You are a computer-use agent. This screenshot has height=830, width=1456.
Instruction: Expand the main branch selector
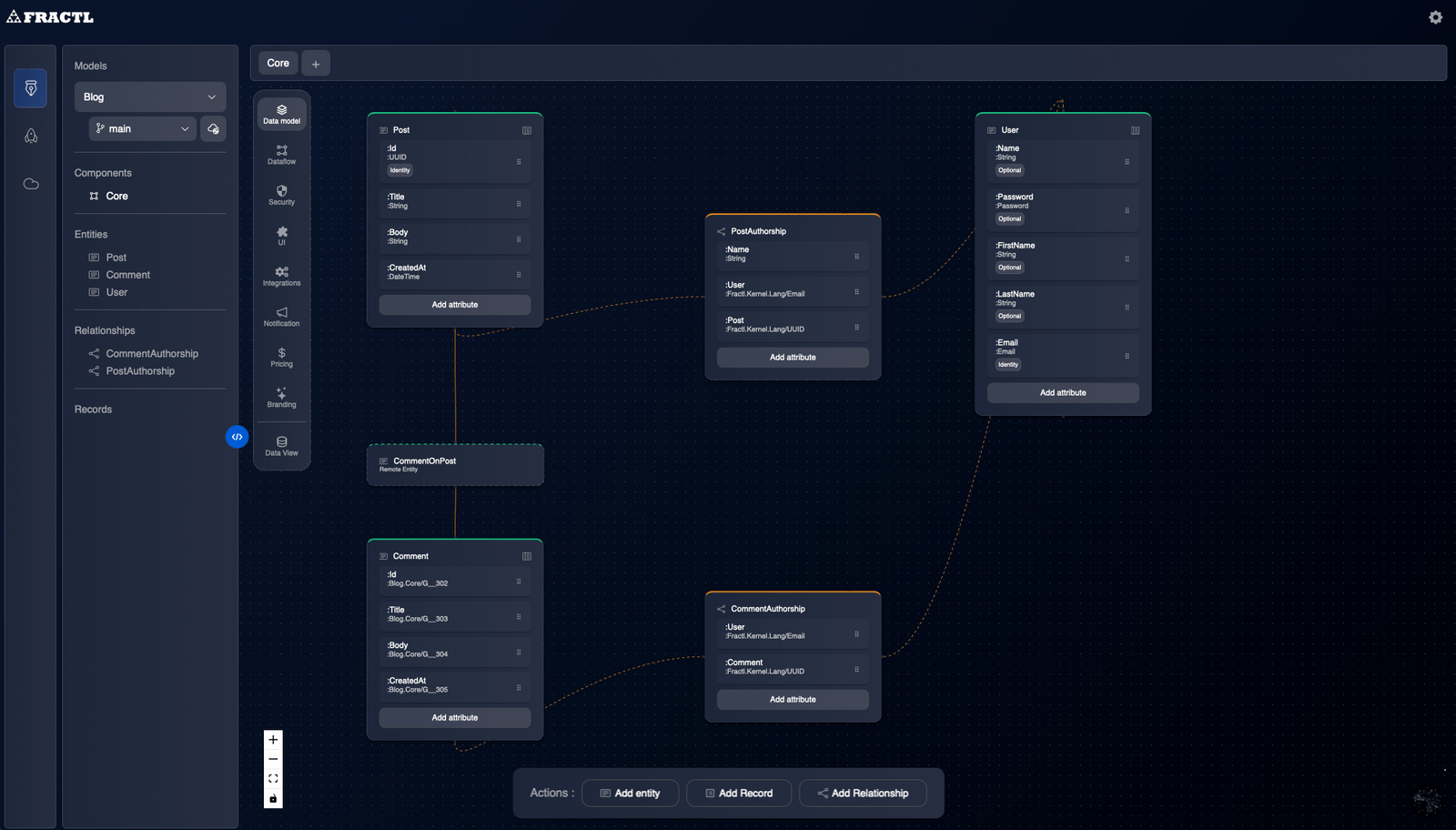(141, 128)
